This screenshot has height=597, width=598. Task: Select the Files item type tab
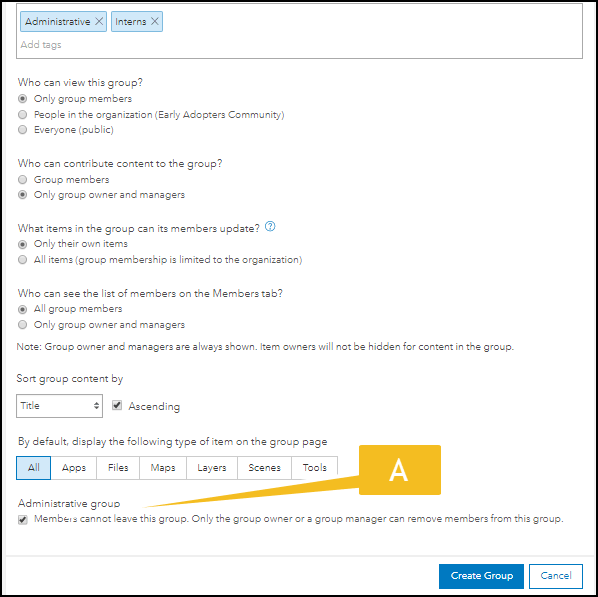tap(118, 468)
